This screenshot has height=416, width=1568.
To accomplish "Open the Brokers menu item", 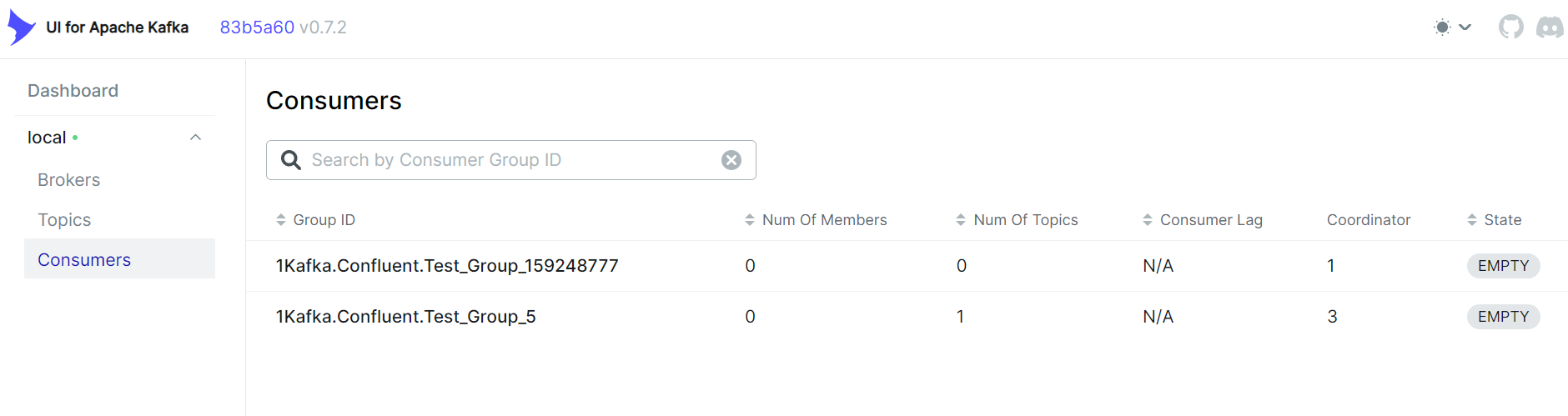I will click(x=69, y=180).
